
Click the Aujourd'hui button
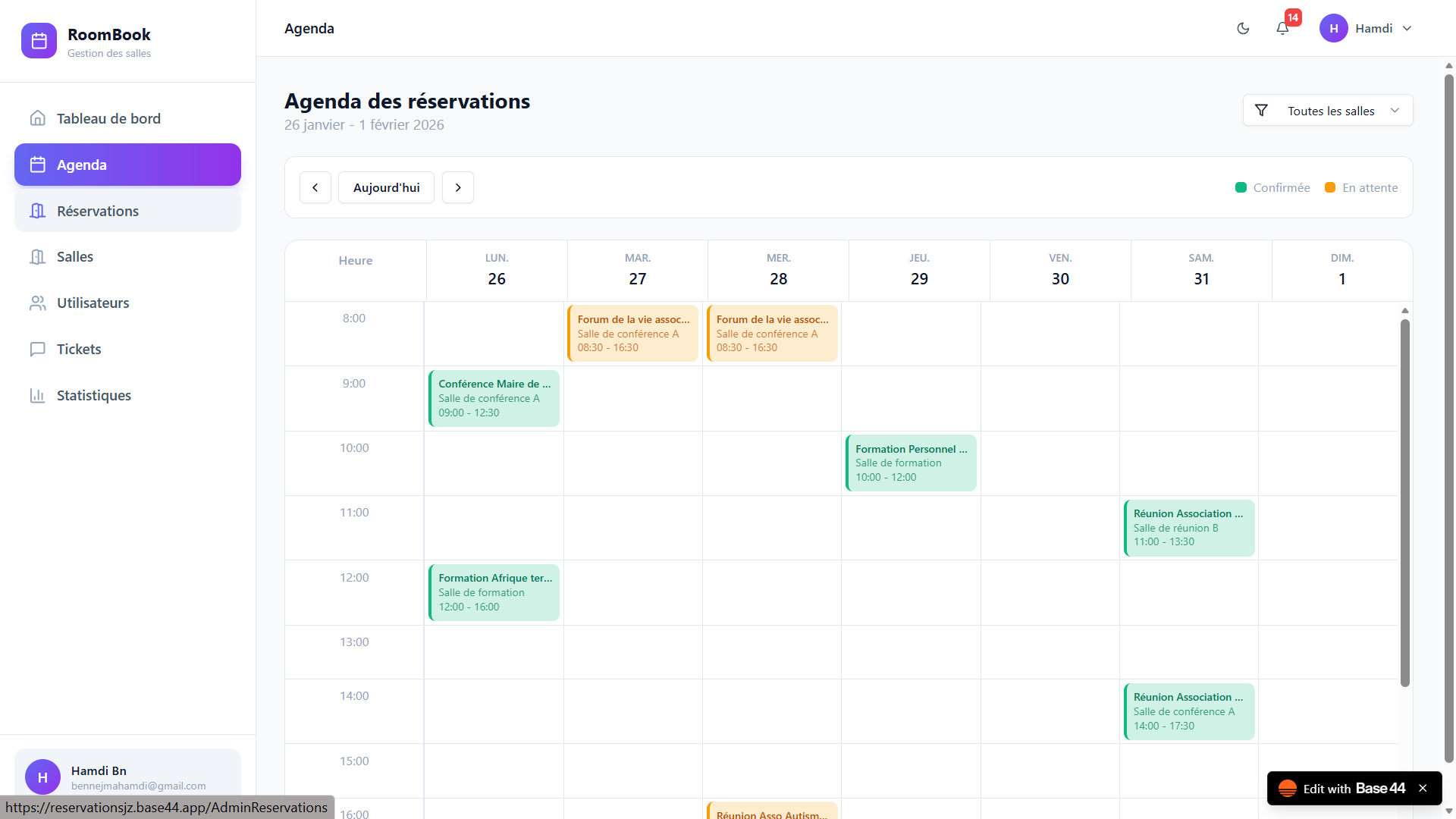coord(386,187)
